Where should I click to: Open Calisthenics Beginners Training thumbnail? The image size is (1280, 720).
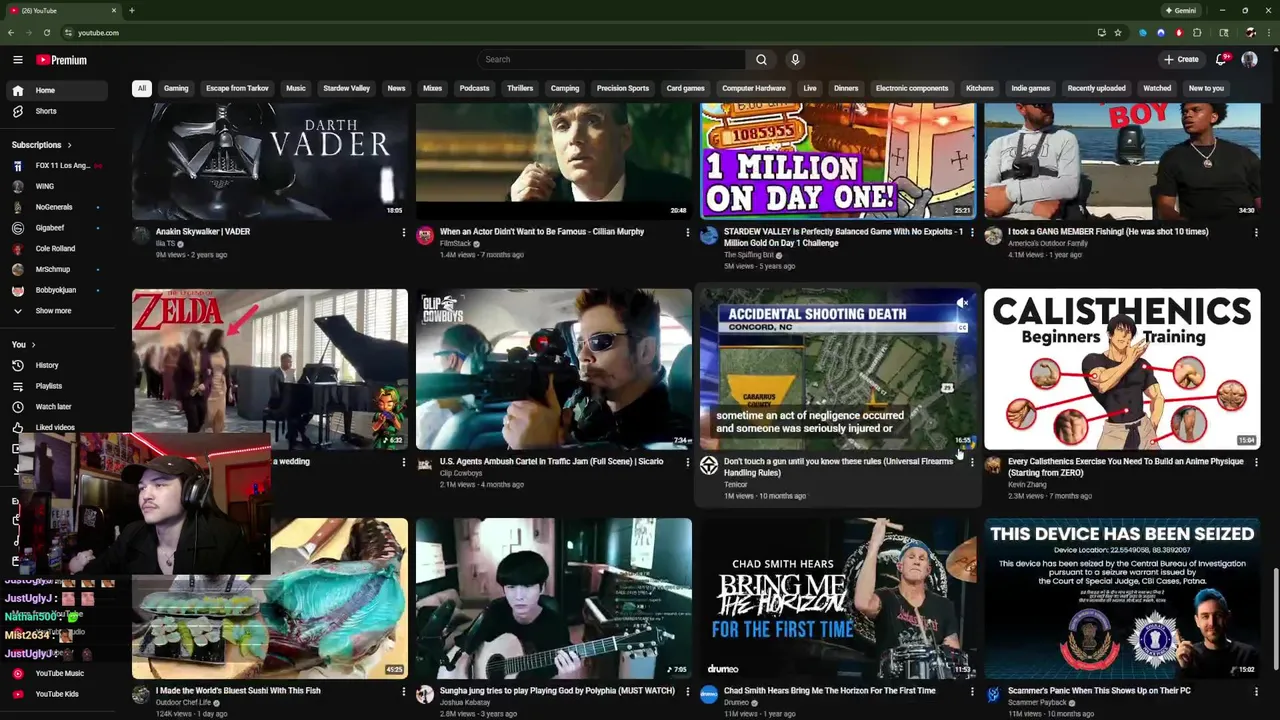pos(1122,369)
